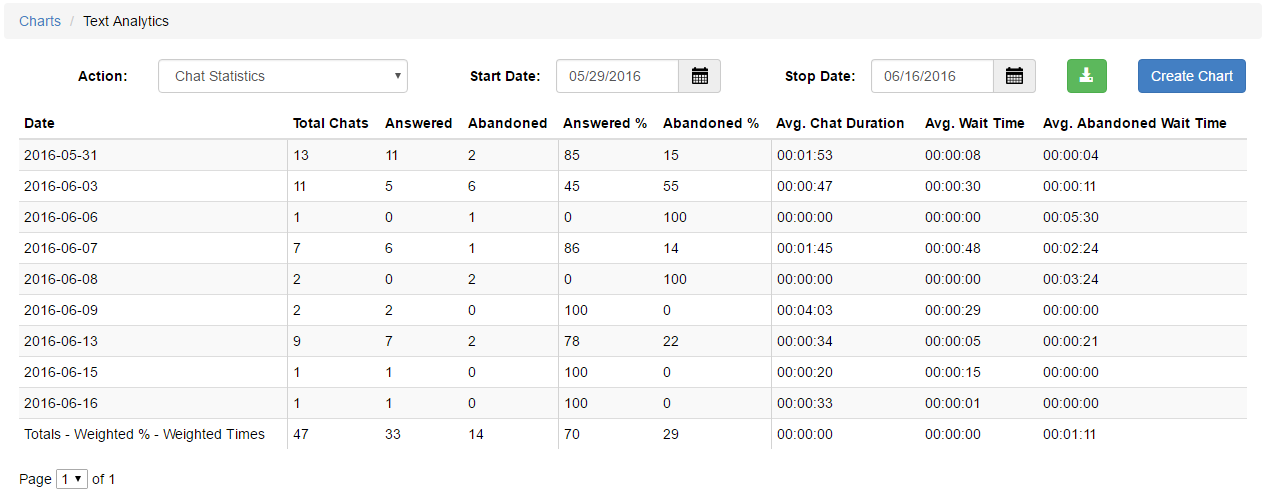Click the Create Chart button

[x=1192, y=76]
